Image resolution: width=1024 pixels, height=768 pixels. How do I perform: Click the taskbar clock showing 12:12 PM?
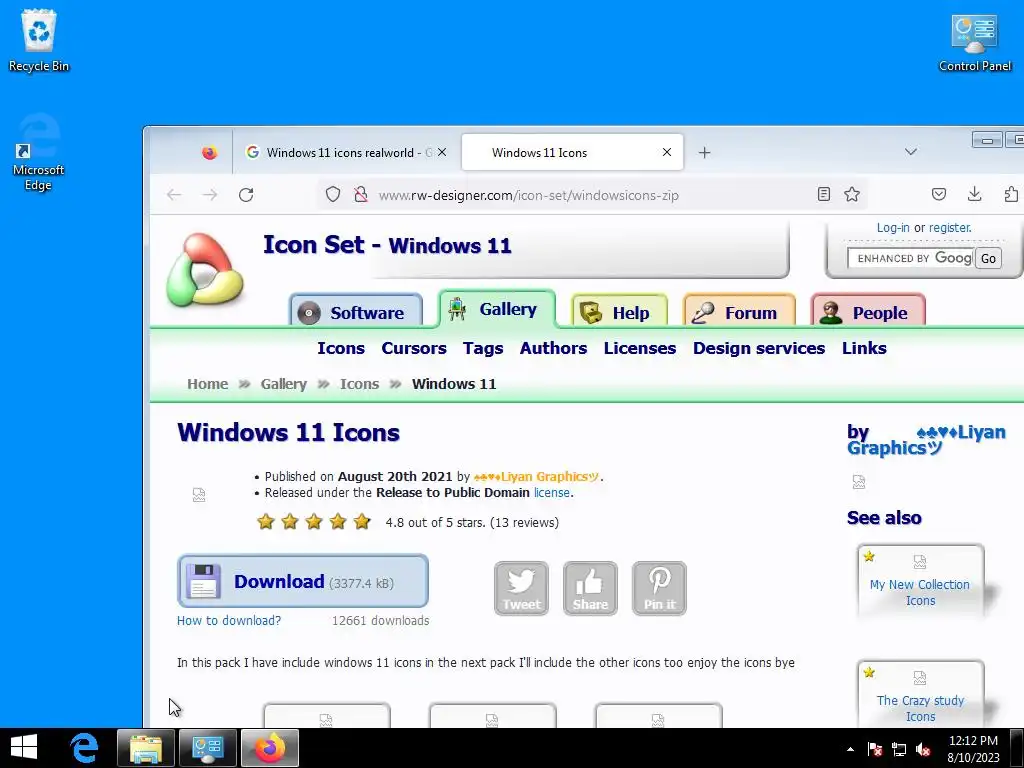[973, 748]
